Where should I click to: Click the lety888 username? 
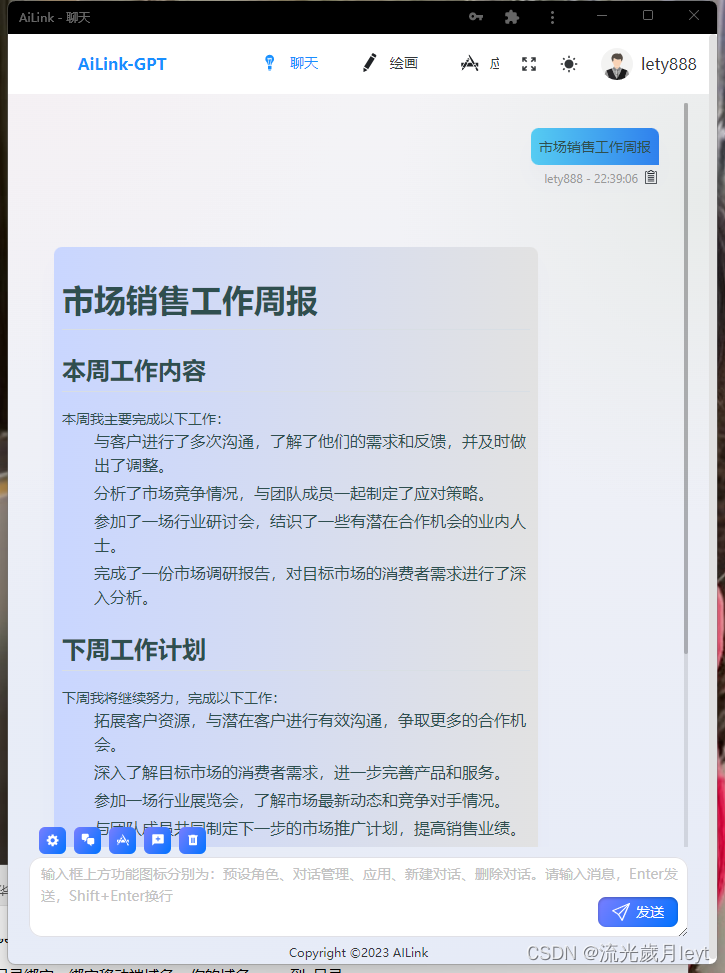(669, 64)
